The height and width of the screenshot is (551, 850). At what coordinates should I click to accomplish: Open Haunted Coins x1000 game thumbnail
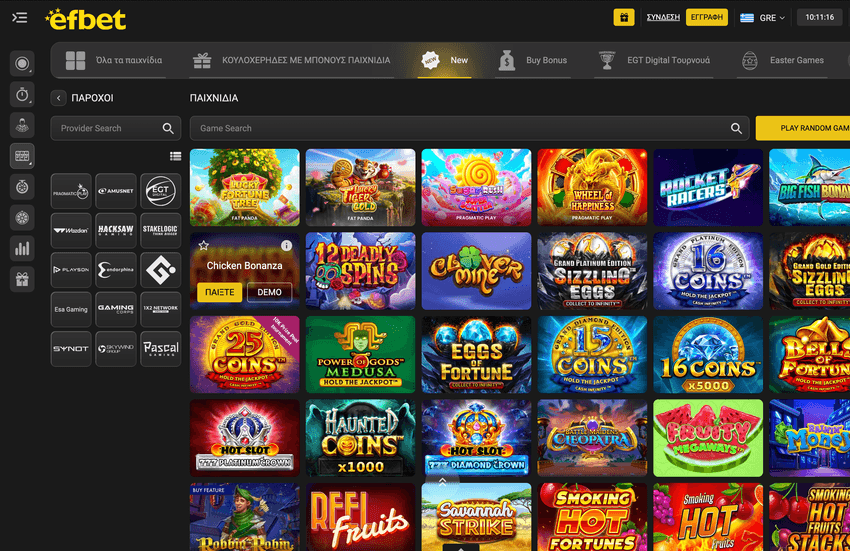[360, 438]
